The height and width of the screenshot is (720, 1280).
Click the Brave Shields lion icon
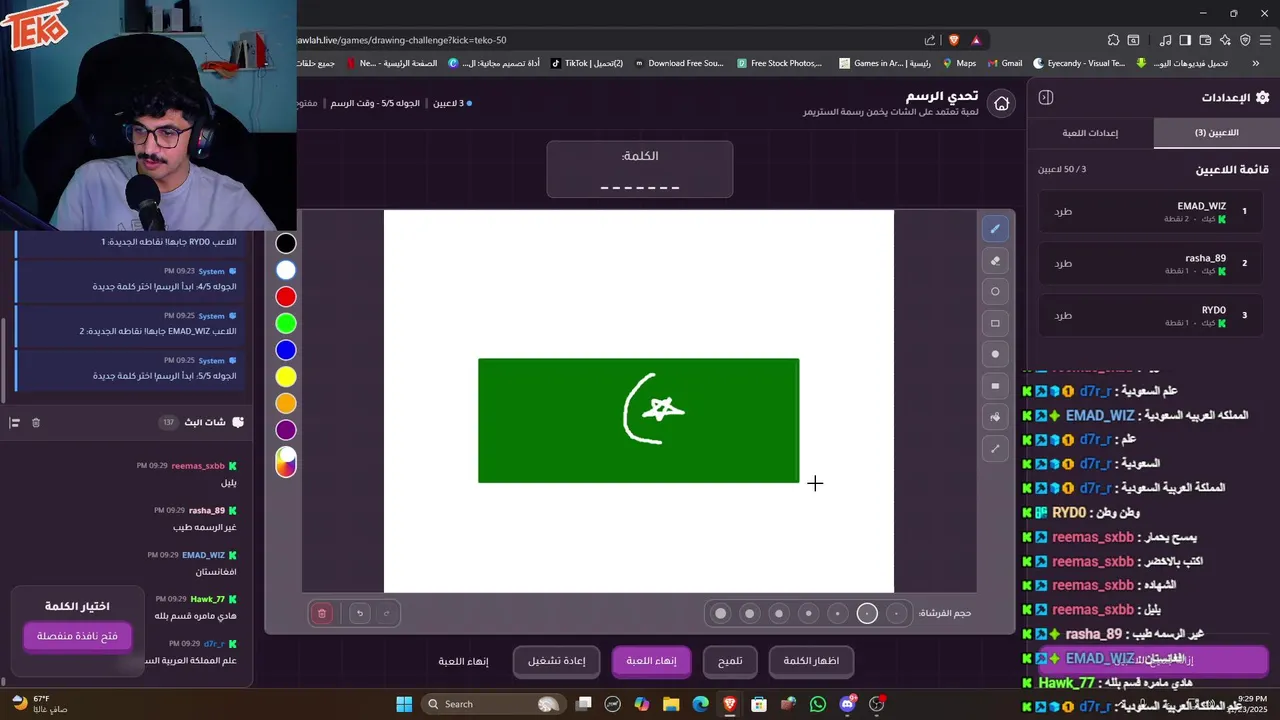coord(954,40)
